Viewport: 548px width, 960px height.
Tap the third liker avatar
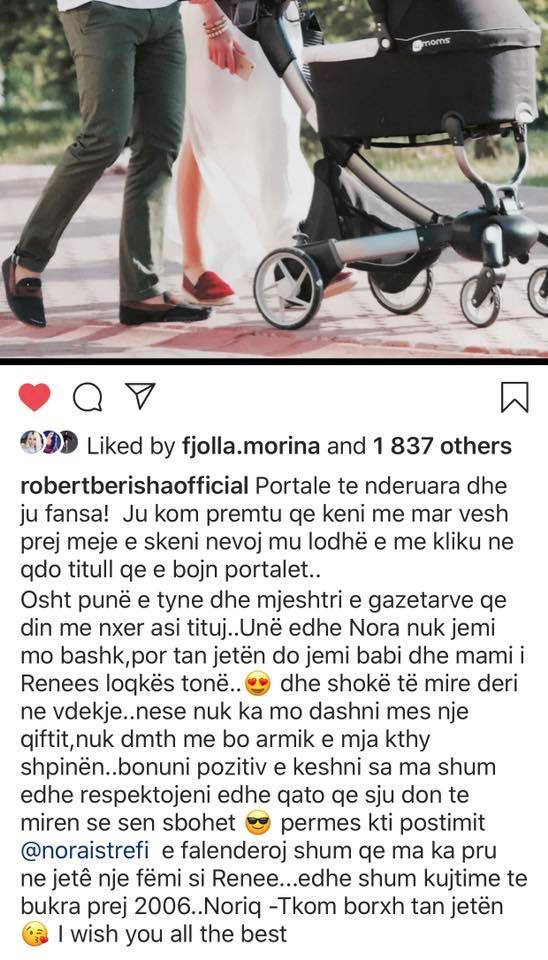click(69, 442)
